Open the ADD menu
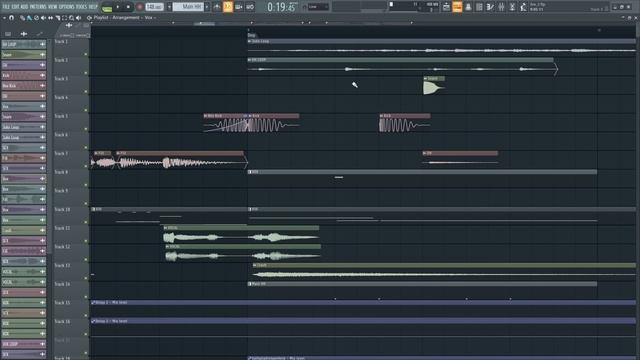This screenshot has height=360, width=640. pos(24,7)
